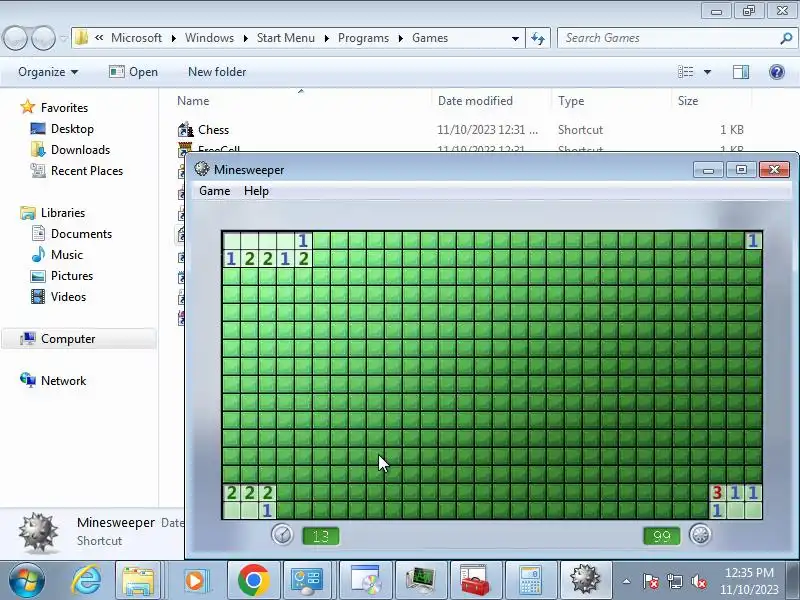Click the large Minesweeper icon in details pane

click(x=38, y=532)
